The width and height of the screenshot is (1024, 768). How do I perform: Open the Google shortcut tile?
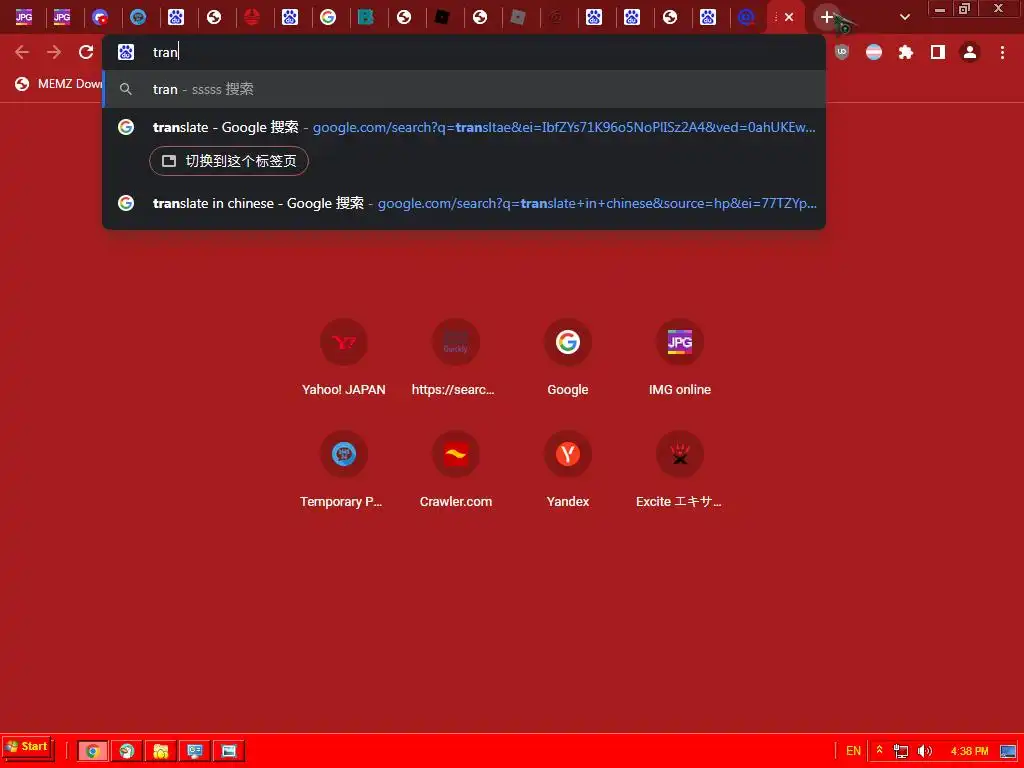click(568, 359)
